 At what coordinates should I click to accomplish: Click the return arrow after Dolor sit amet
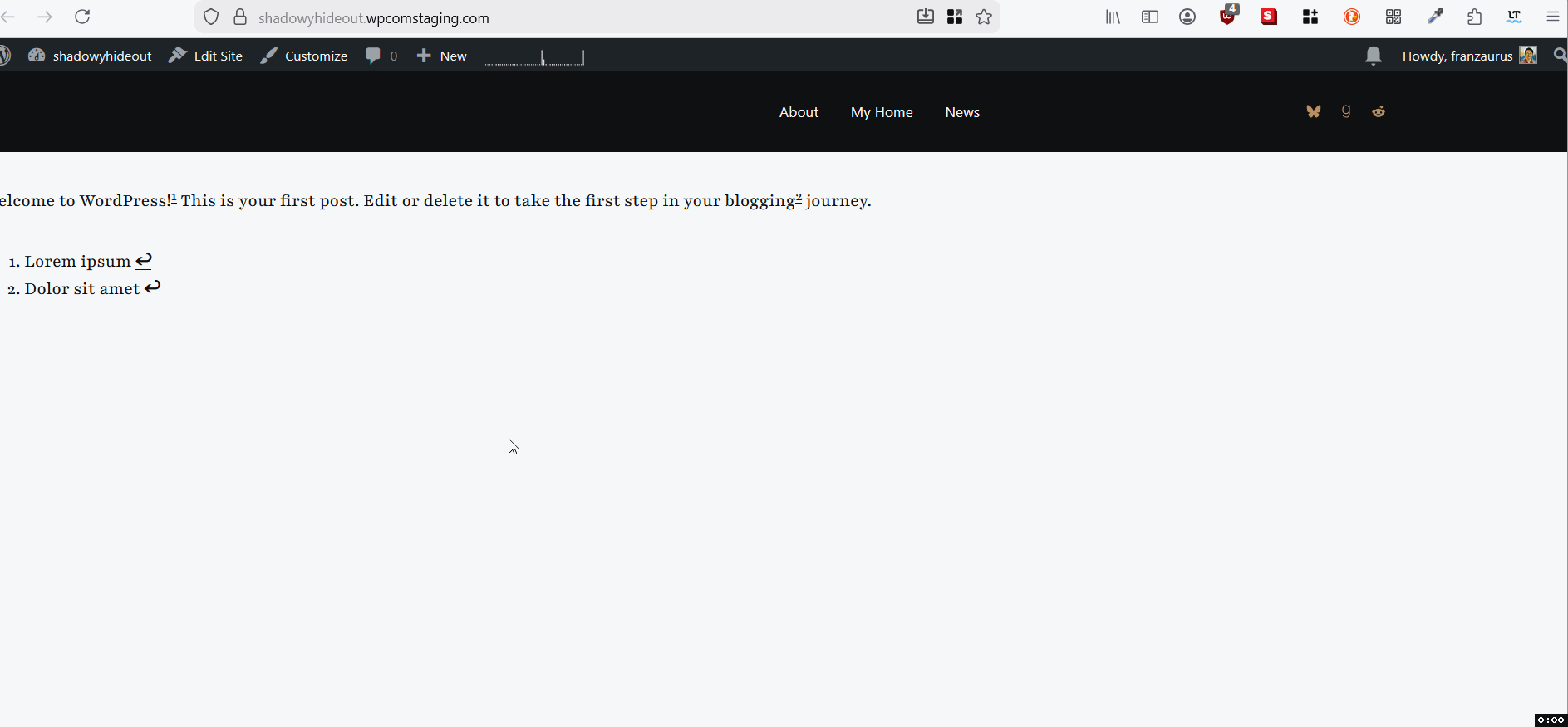[152, 288]
